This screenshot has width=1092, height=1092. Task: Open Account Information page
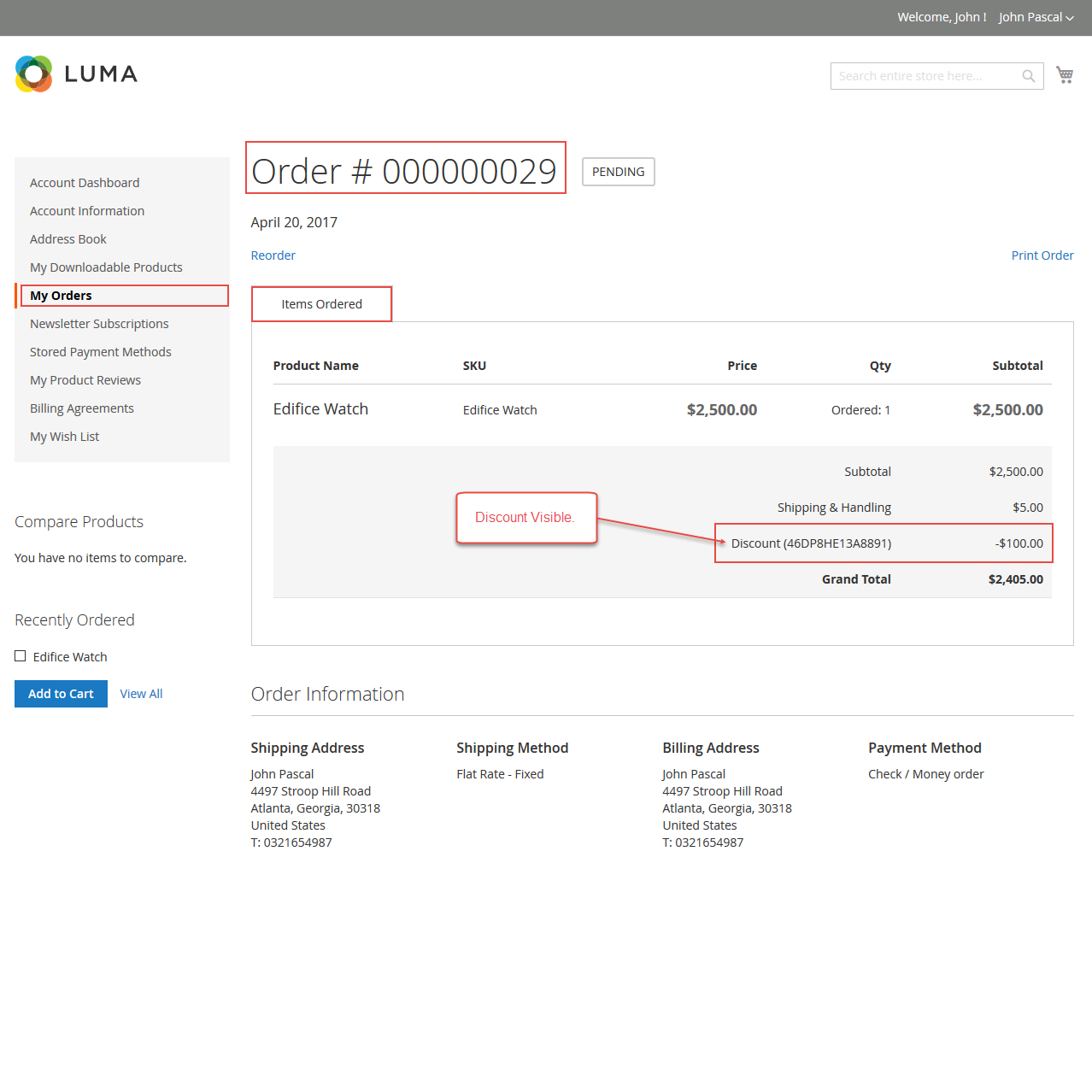click(x=87, y=211)
